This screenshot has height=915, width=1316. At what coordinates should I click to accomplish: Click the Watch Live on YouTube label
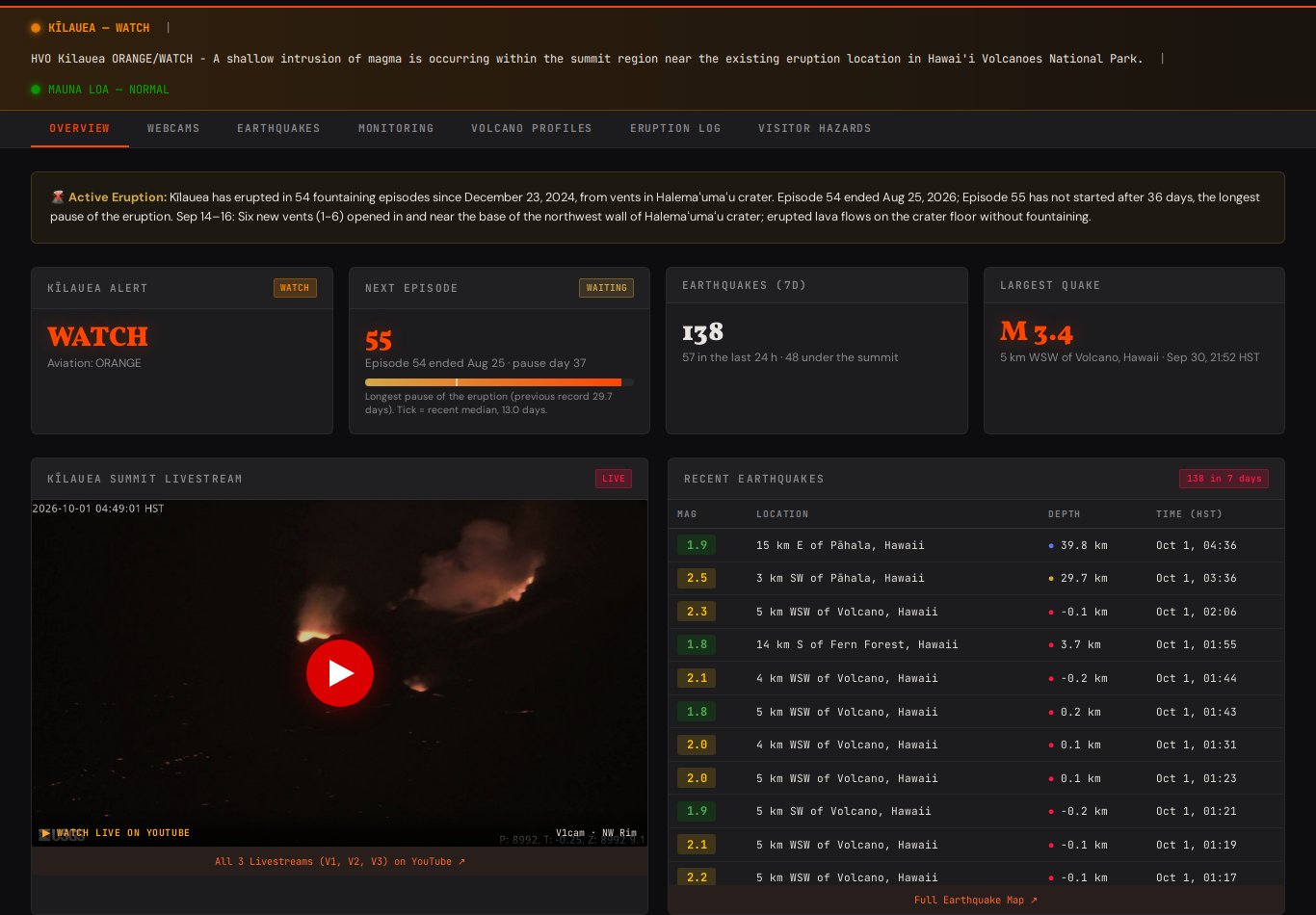coord(116,833)
